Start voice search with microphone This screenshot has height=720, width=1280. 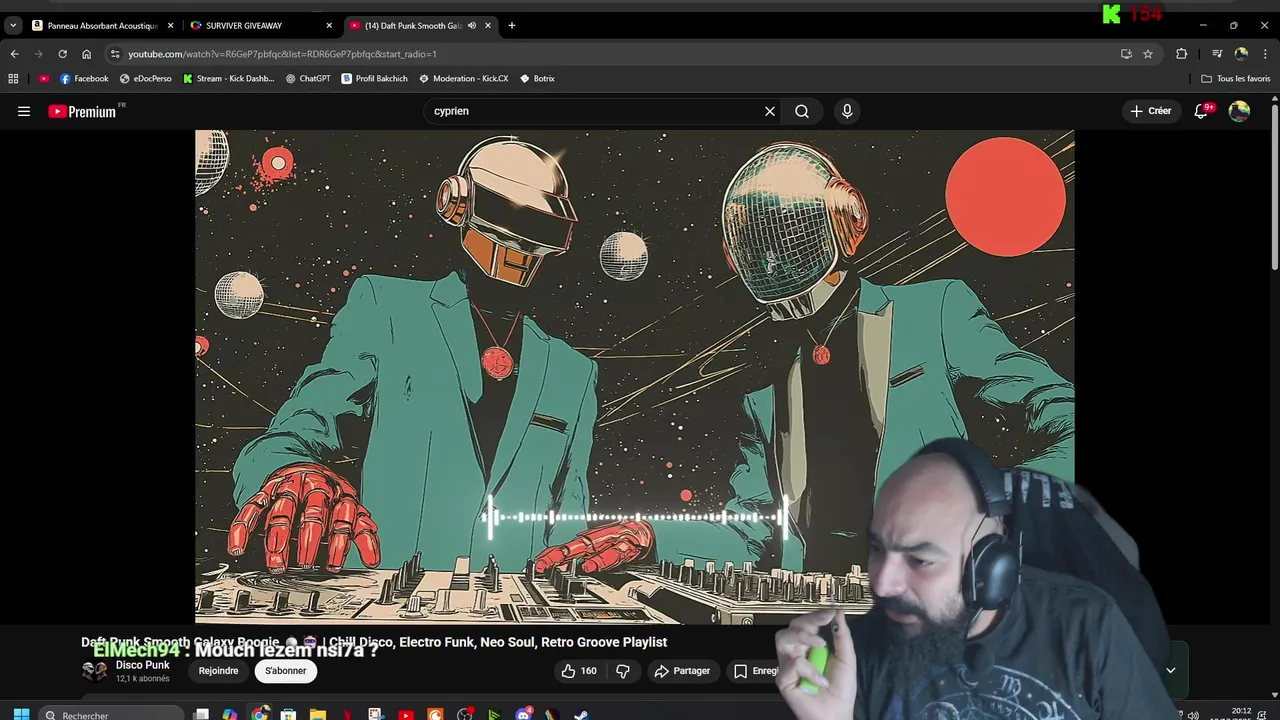(x=847, y=111)
